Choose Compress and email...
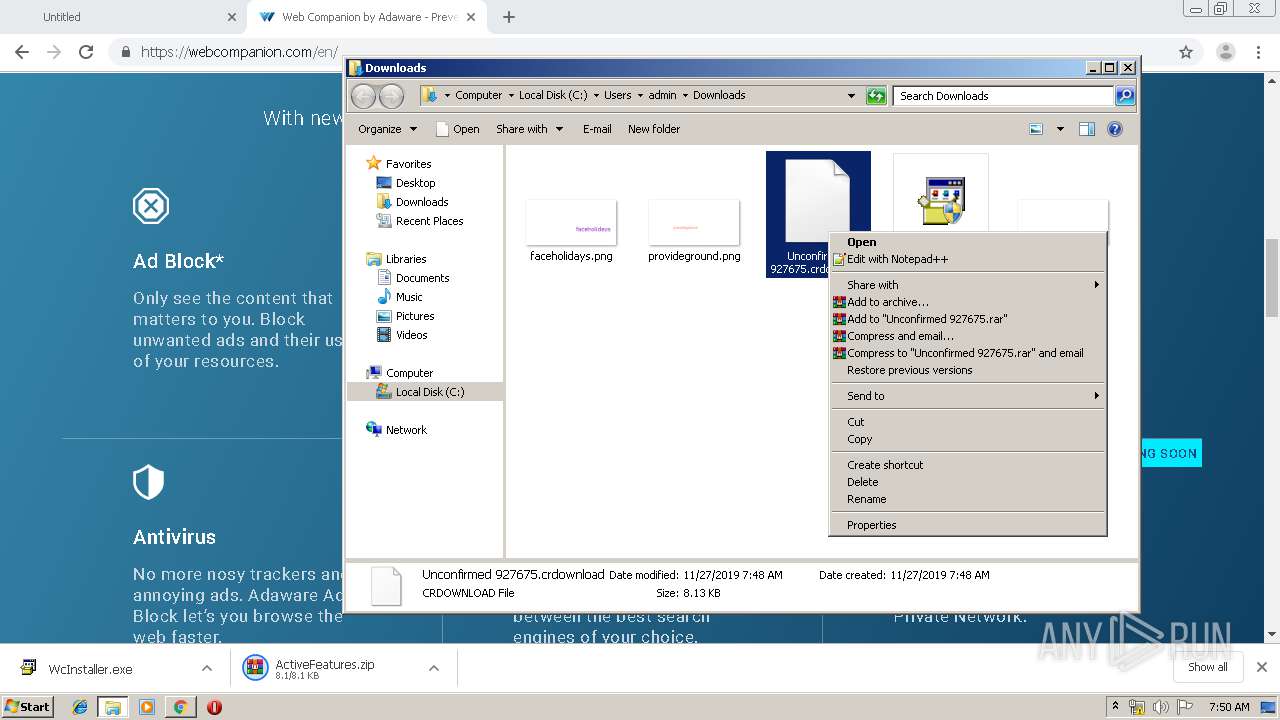This screenshot has width=1280, height=720. 968,336
